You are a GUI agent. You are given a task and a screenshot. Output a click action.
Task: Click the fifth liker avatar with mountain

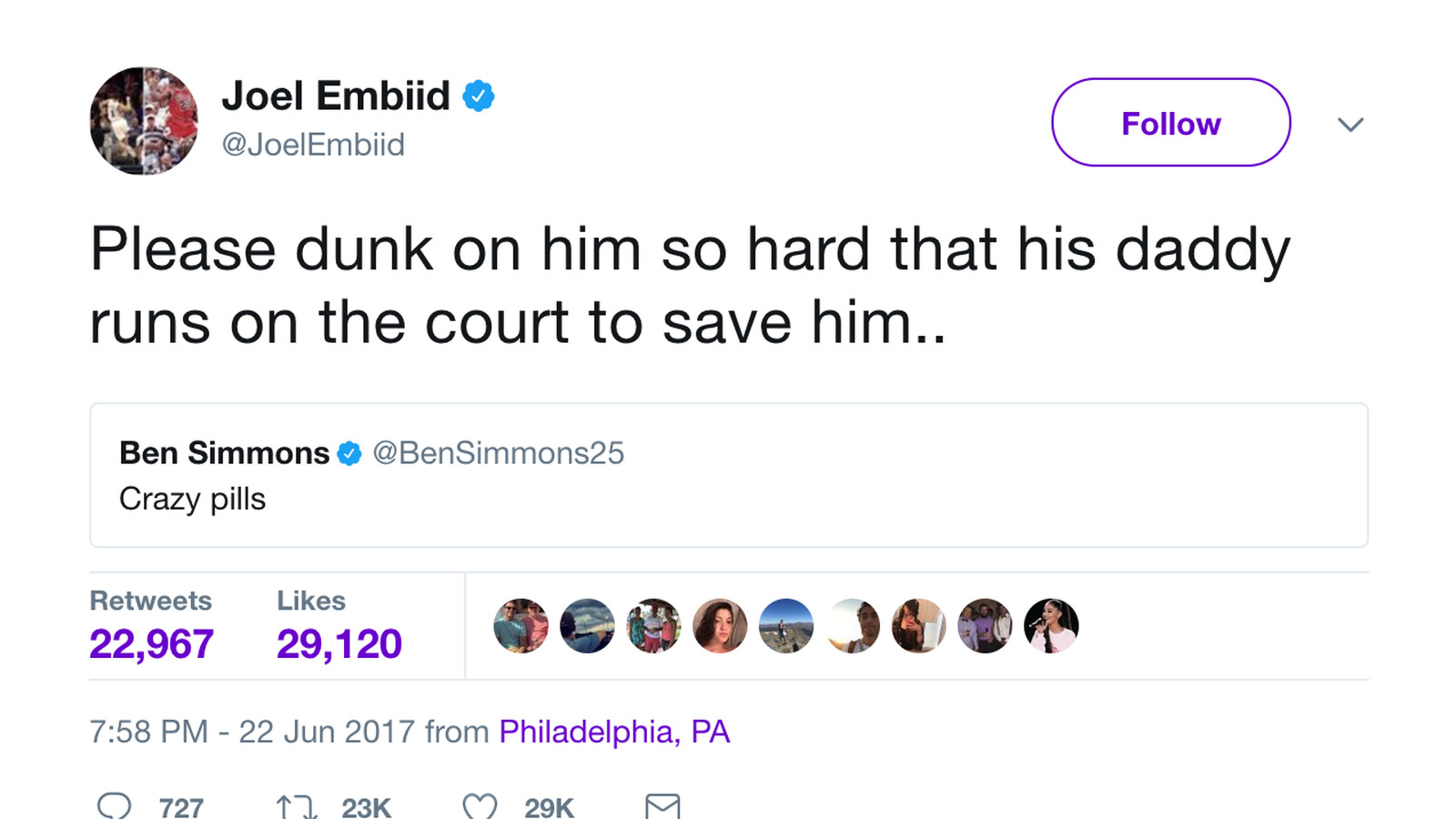coord(786,626)
